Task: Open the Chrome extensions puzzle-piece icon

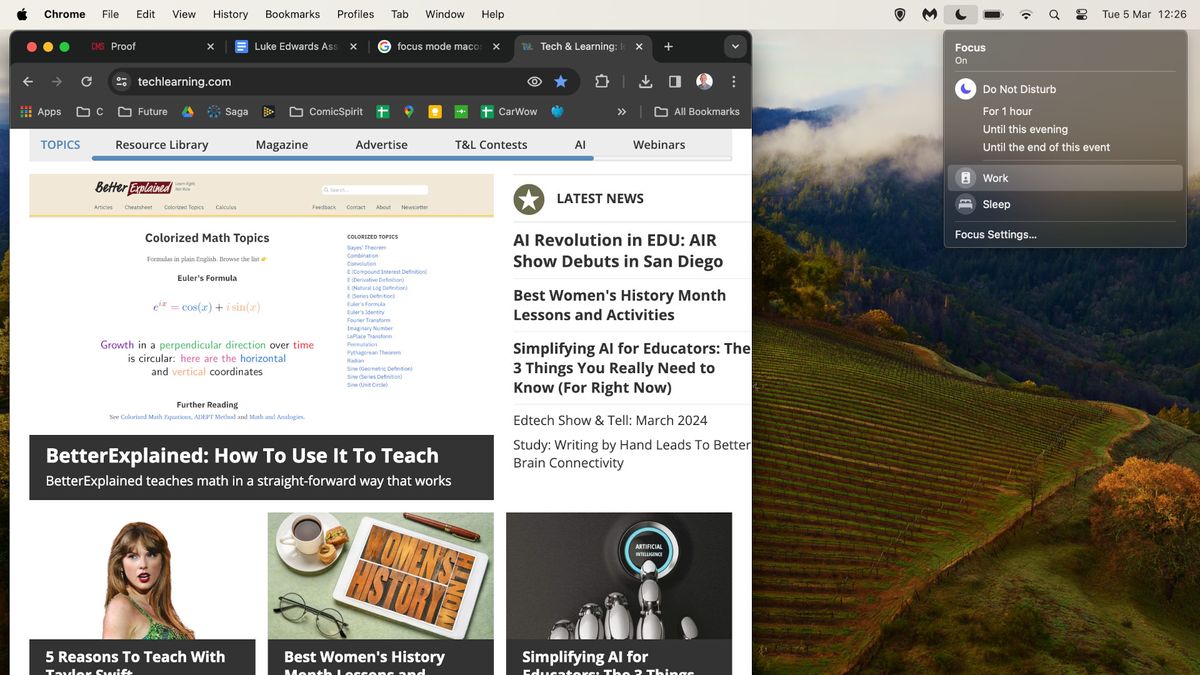Action: point(603,81)
